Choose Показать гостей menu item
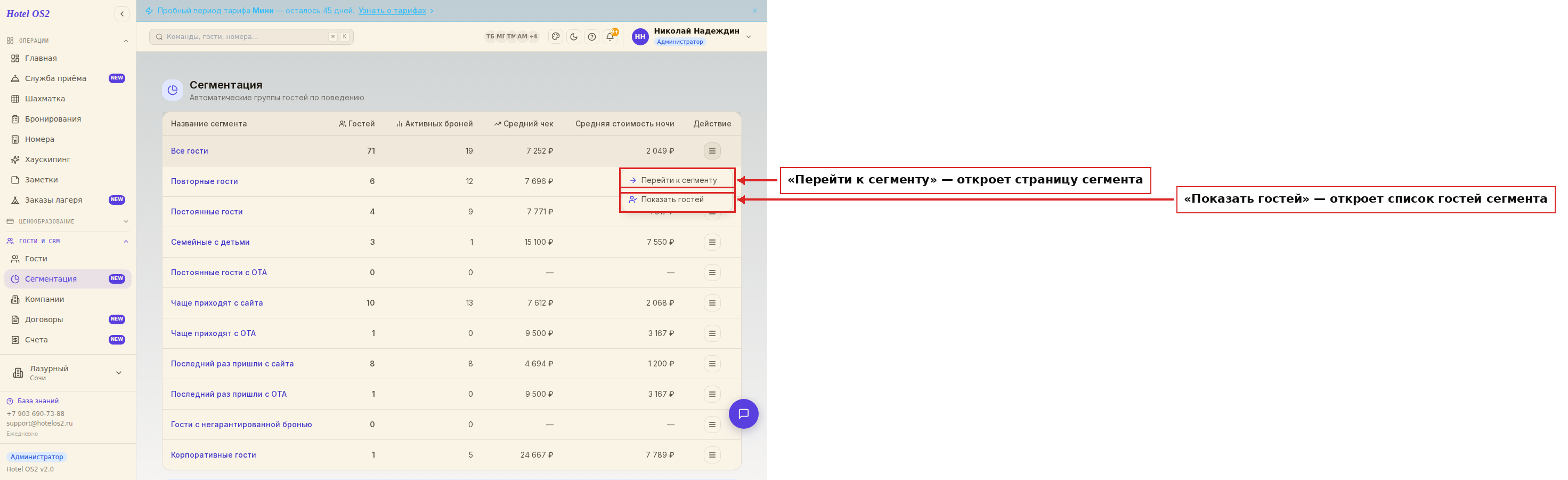This screenshot has height=480, width=1568. click(x=678, y=200)
